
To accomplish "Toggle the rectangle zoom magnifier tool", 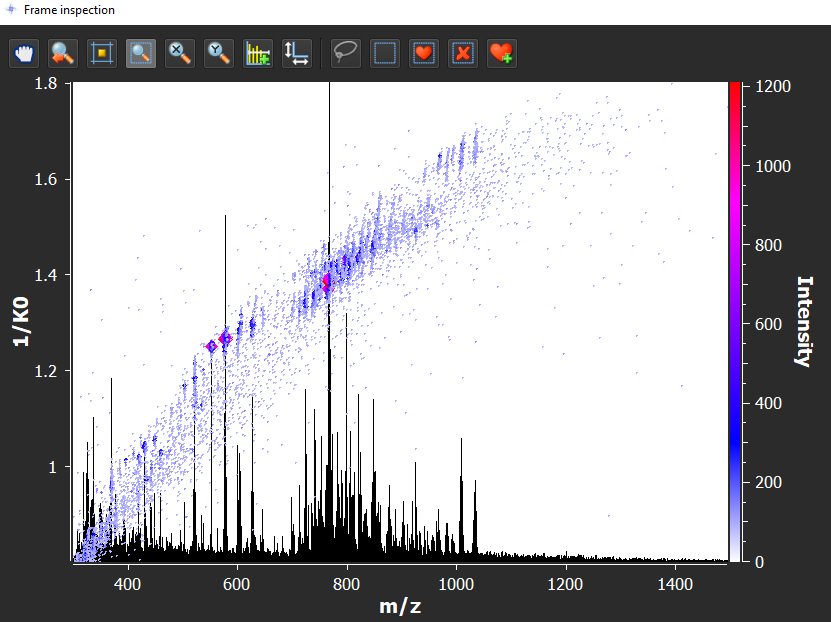I will coord(140,53).
